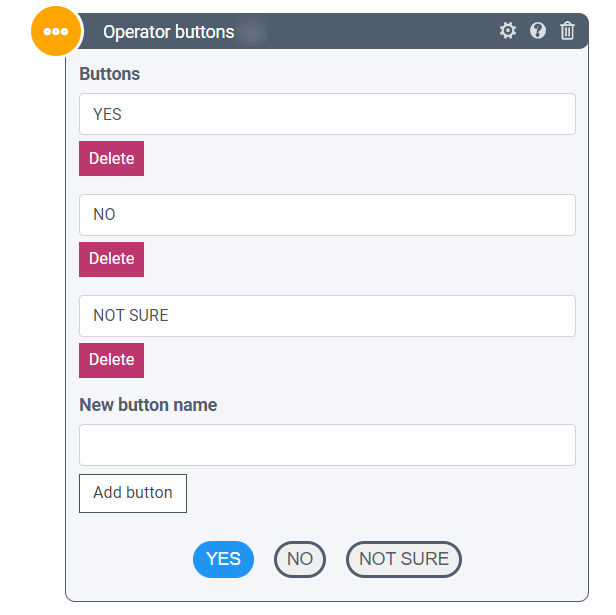The width and height of the screenshot is (616, 615).
Task: Click the New button name label
Action: point(148,405)
